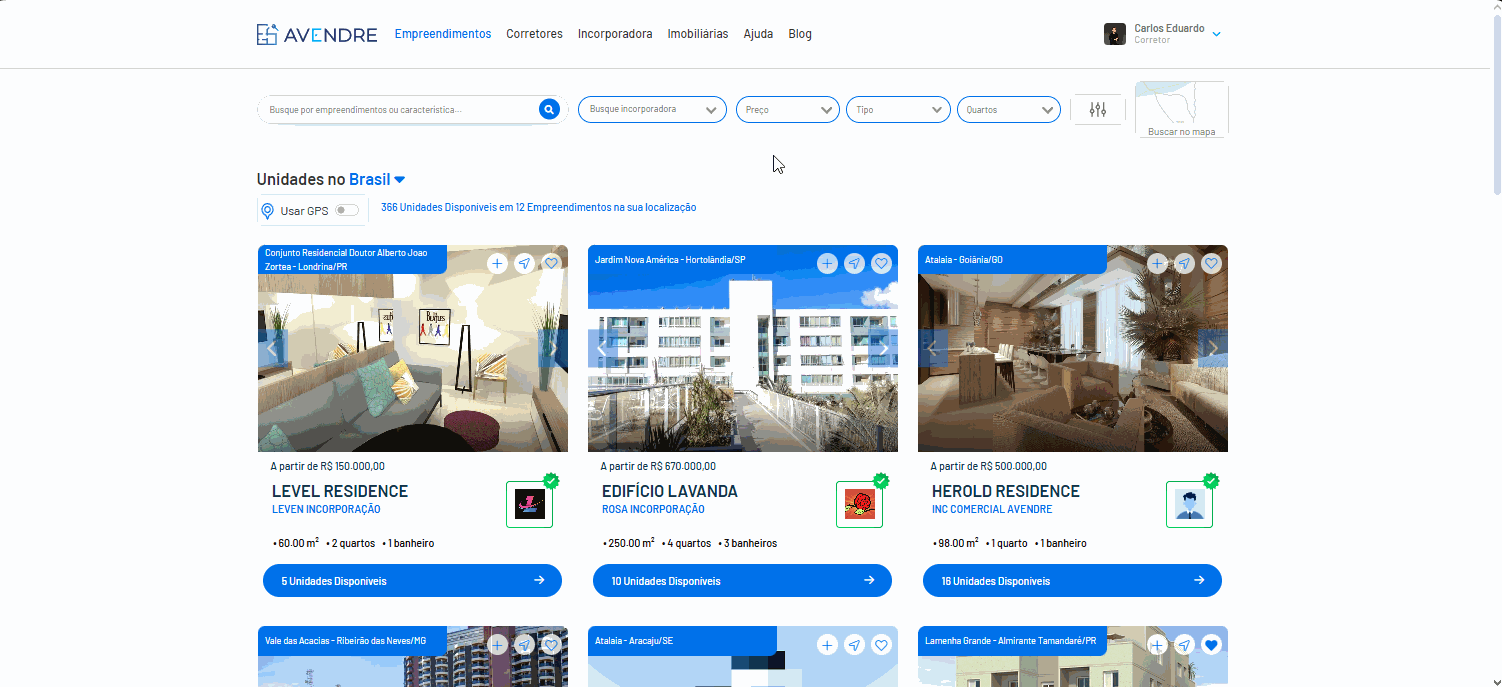The image size is (1502, 687).
Task: Click plus icon on Lamenha Grande card
Action: click(x=1157, y=645)
